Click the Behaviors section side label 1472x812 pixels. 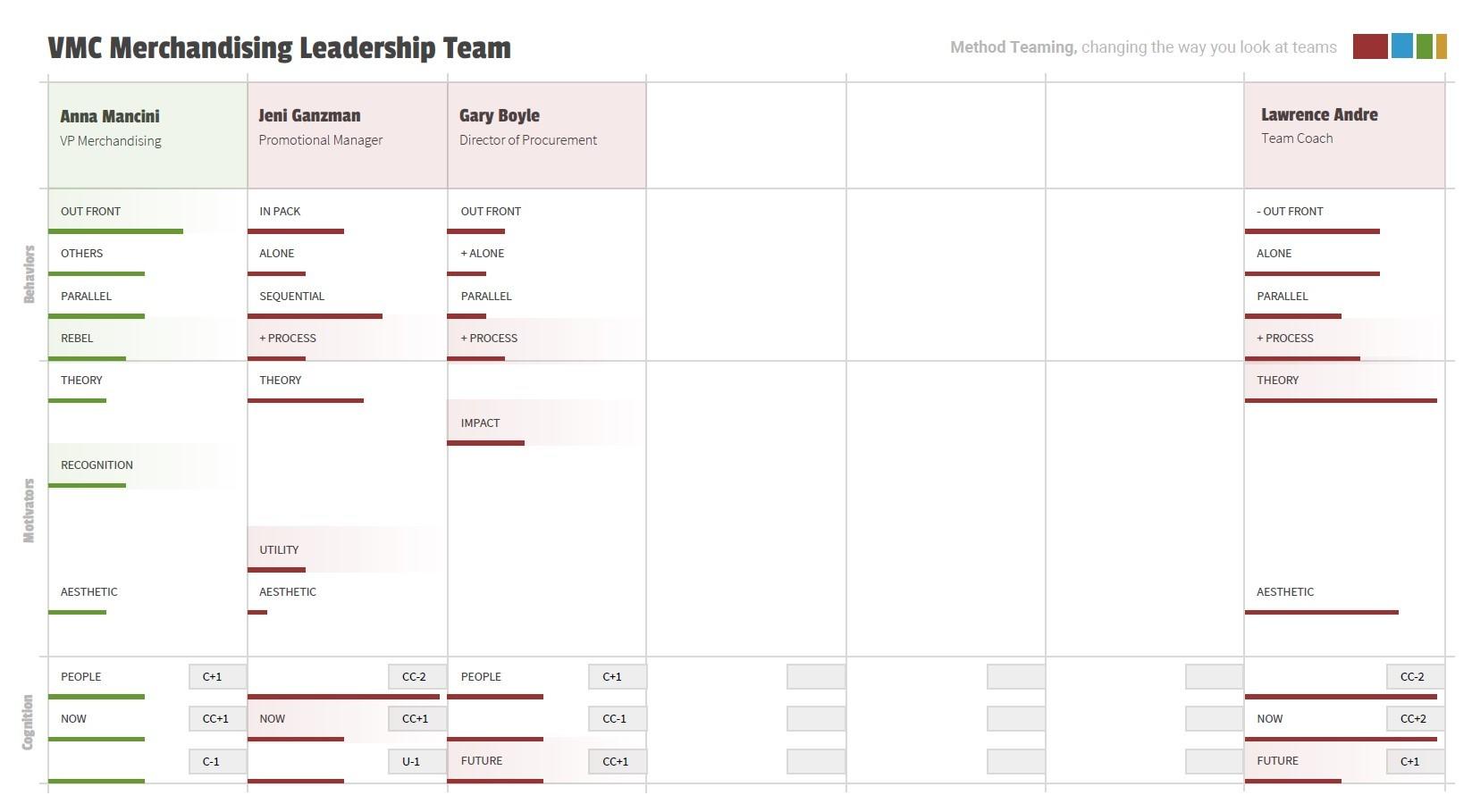click(29, 274)
